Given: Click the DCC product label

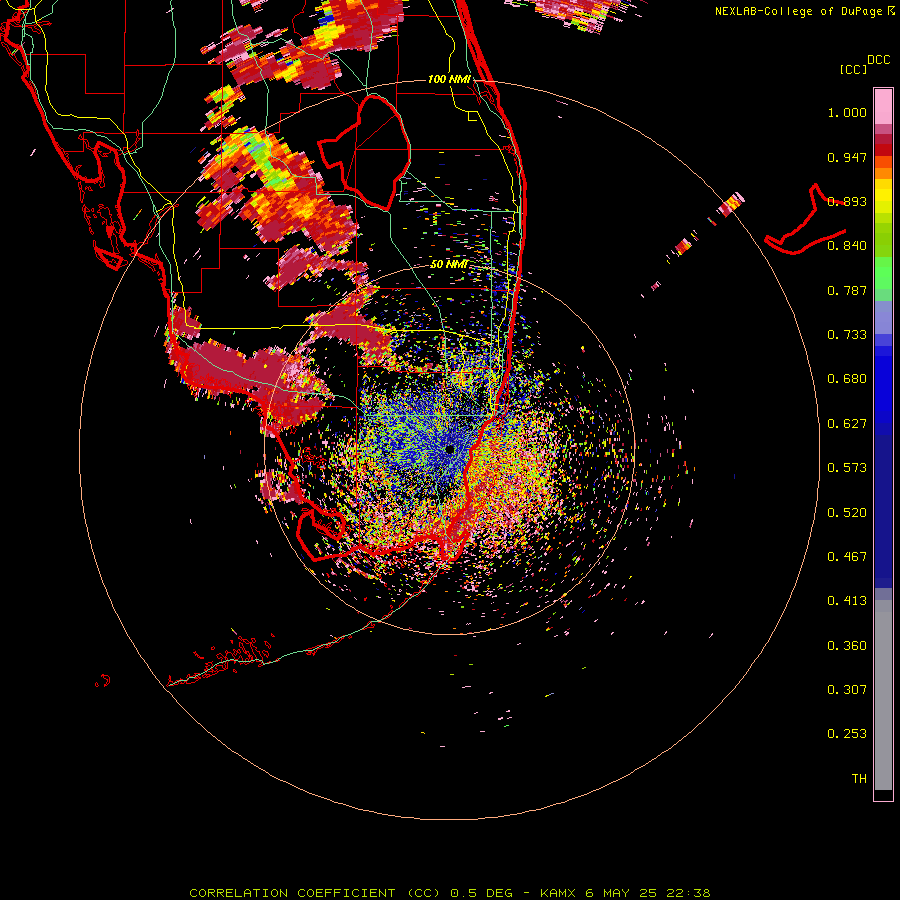Looking at the screenshot, I should pyautogui.click(x=878, y=60).
